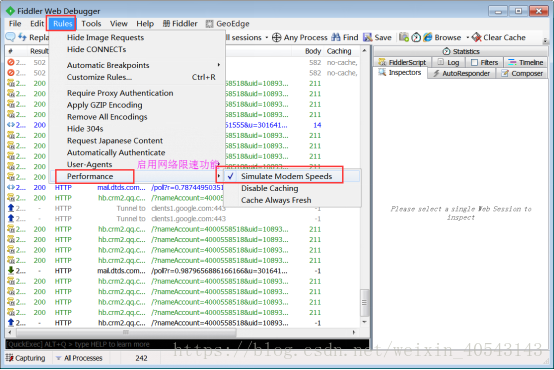
Task: Click the Result column header
Action: pyautogui.click(x=39, y=51)
